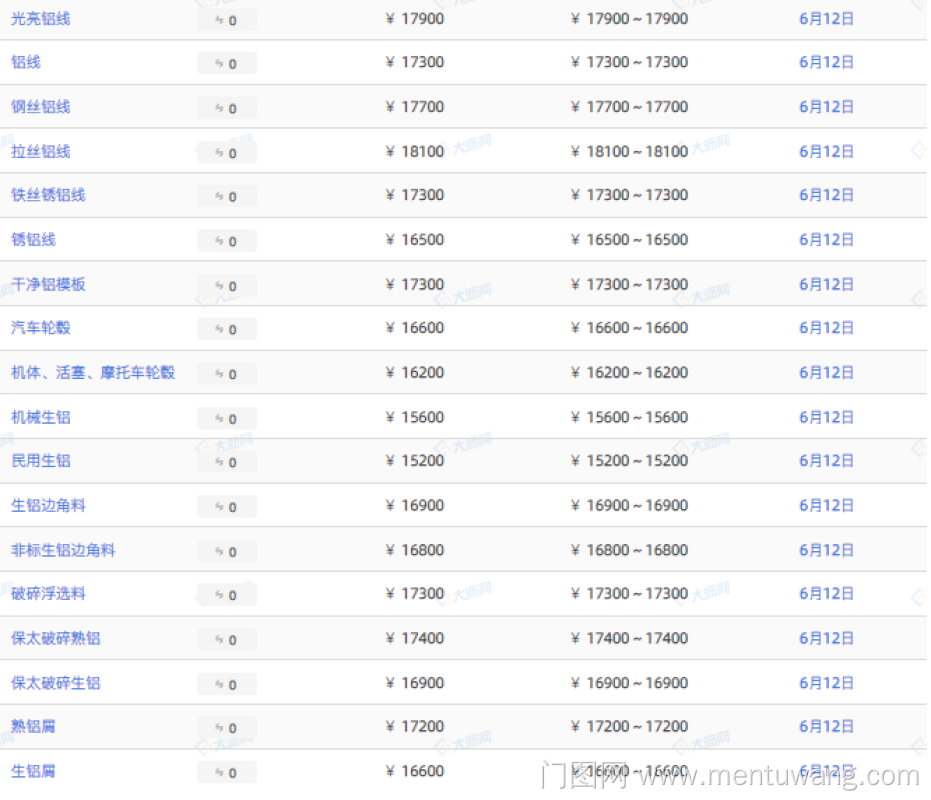Click the change badge in 锈铝线 row
Screen dimensions: 931x800
pos(227,241)
